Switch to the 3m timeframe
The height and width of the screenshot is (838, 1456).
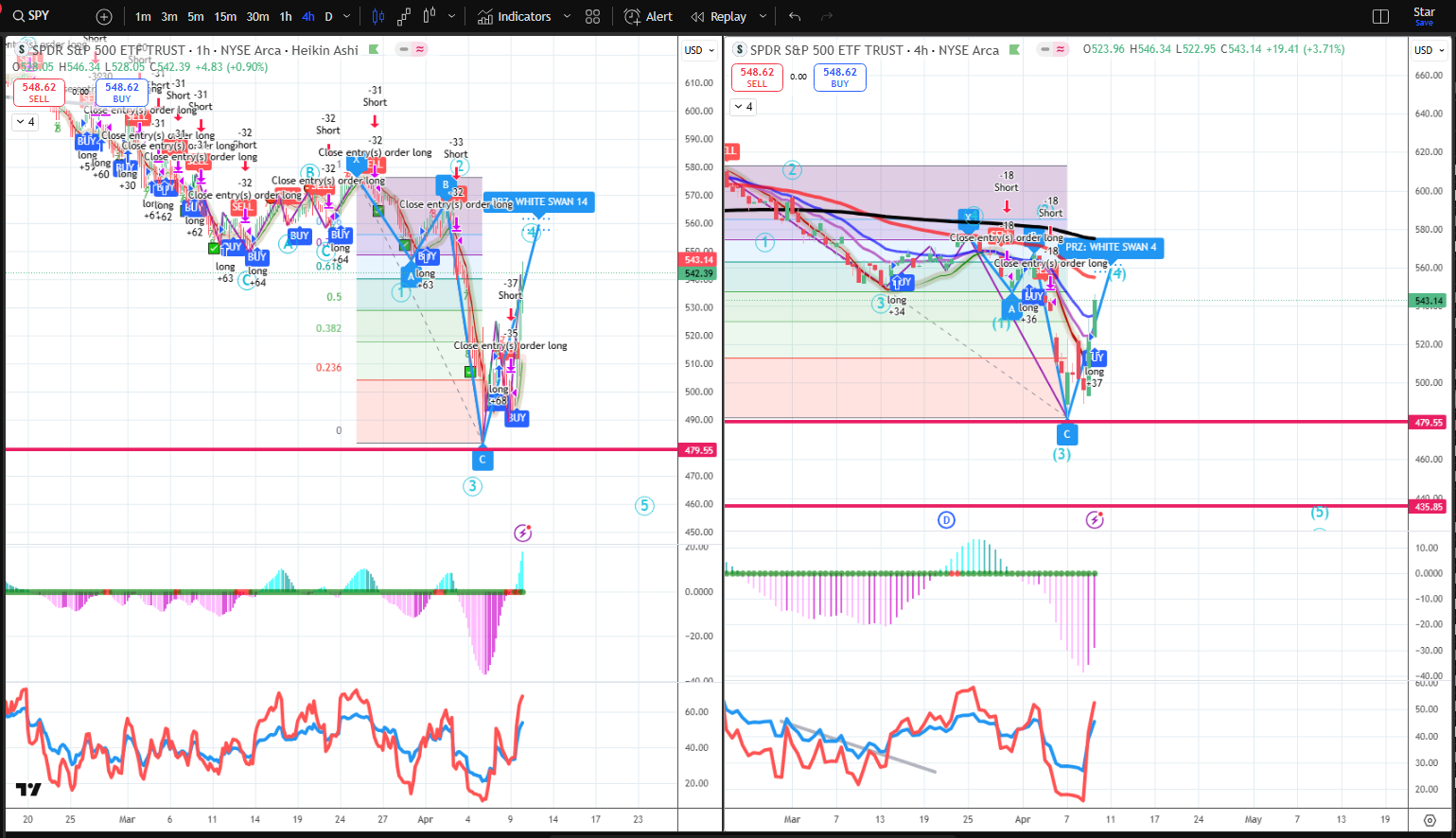[x=169, y=17]
